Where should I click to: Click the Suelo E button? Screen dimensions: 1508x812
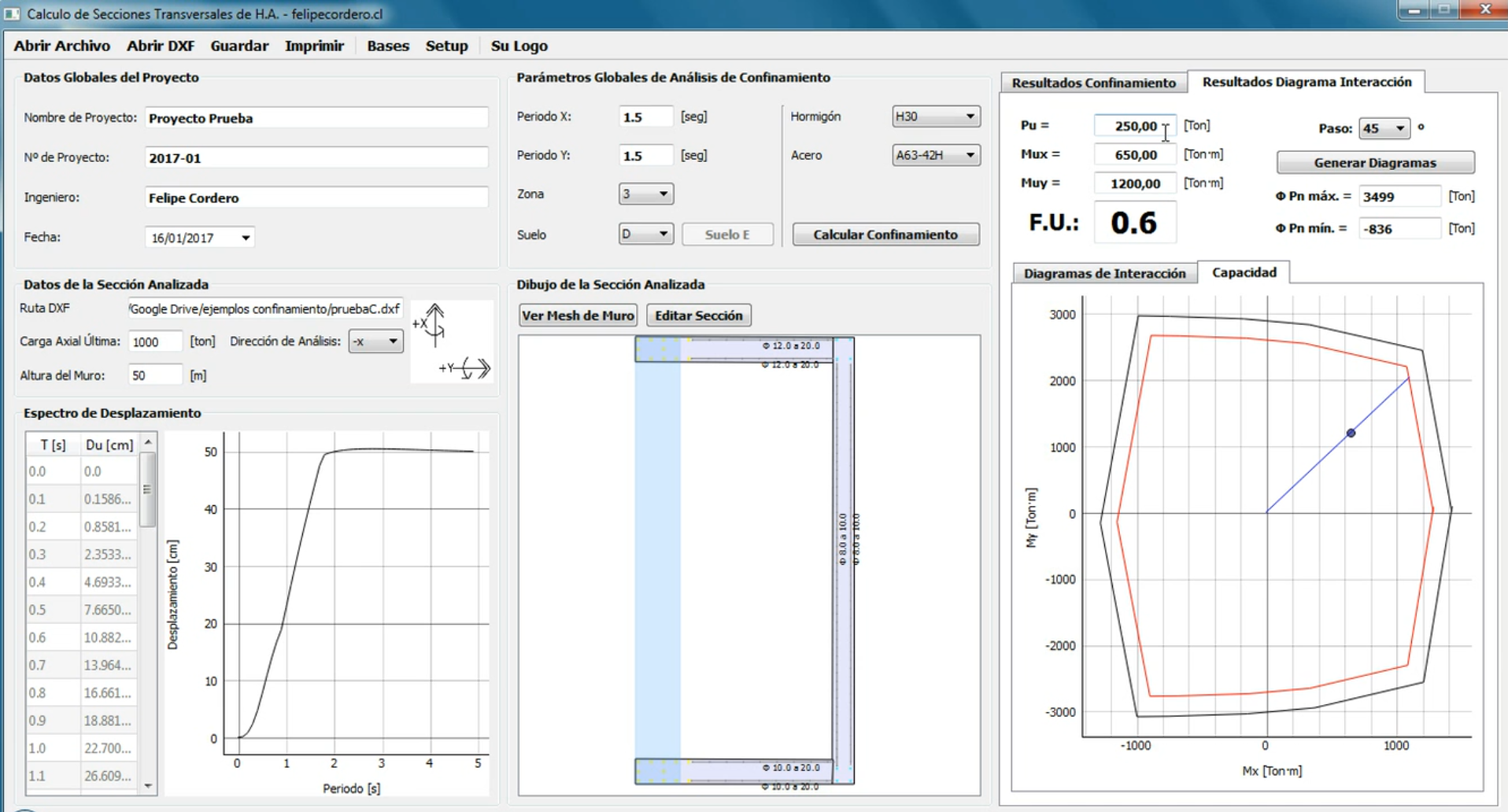click(x=726, y=234)
